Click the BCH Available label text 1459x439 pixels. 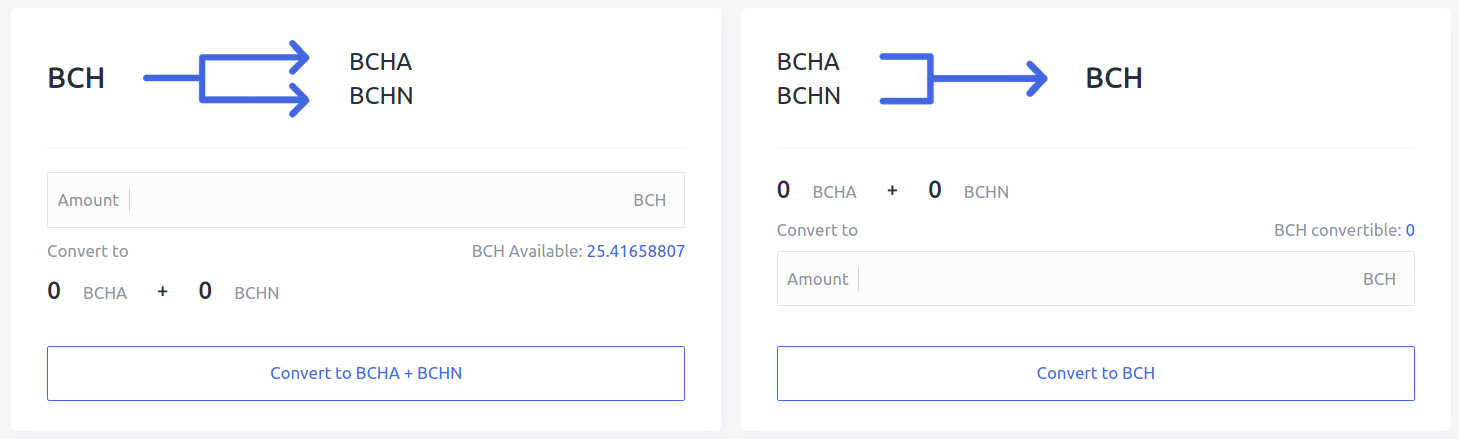(526, 251)
